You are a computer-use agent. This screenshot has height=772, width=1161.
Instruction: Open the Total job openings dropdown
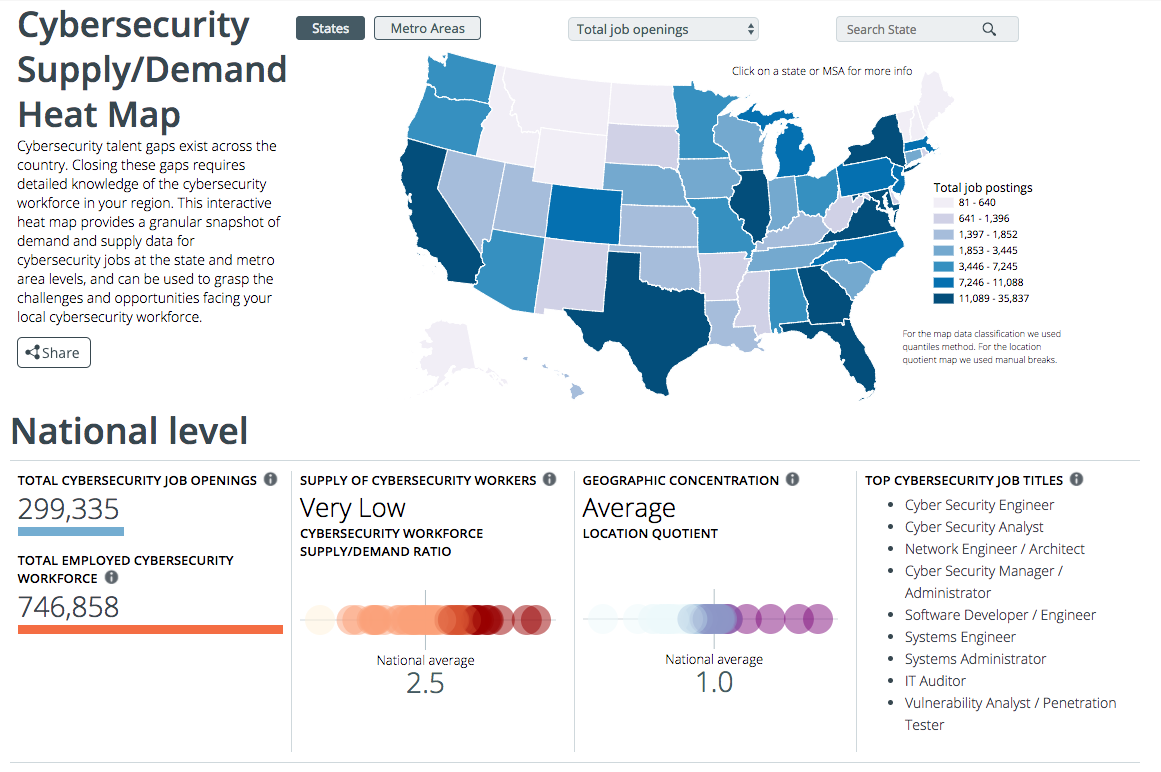coord(663,29)
